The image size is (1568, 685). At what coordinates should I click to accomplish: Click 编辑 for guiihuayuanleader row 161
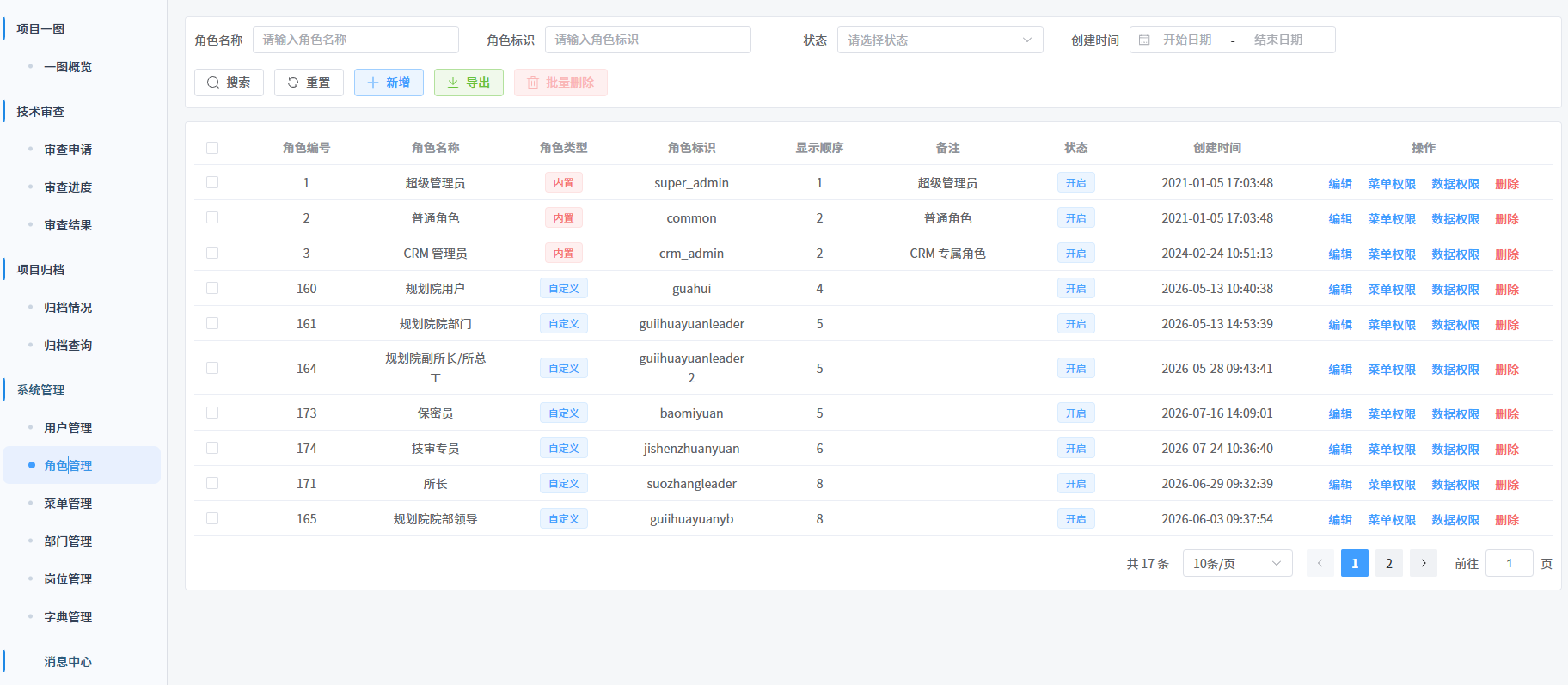click(1340, 325)
